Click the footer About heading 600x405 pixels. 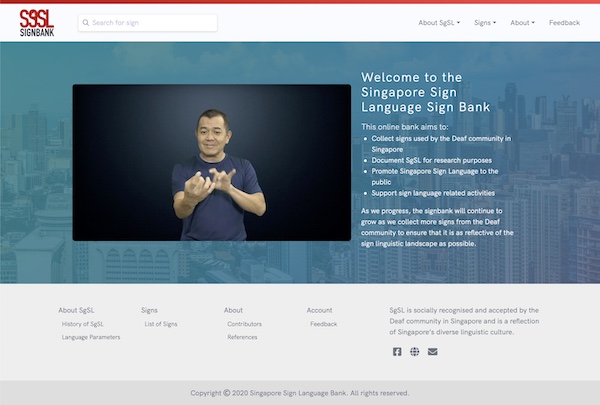233,310
